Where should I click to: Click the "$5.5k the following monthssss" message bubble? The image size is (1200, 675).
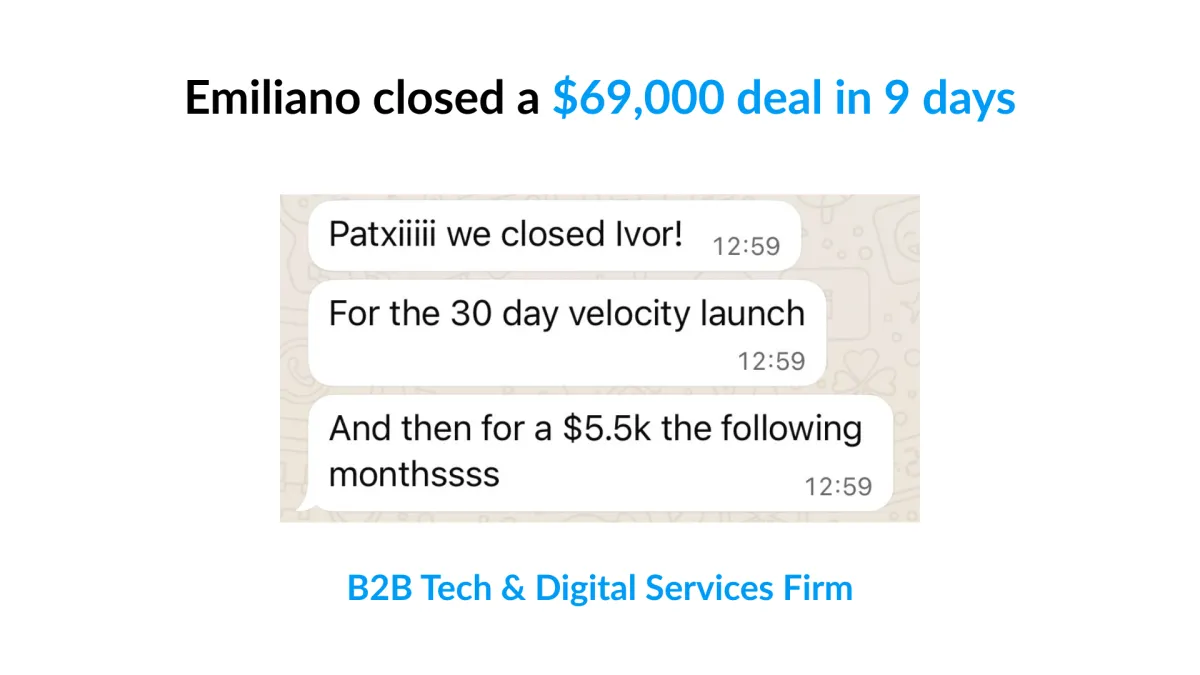[x=599, y=453]
